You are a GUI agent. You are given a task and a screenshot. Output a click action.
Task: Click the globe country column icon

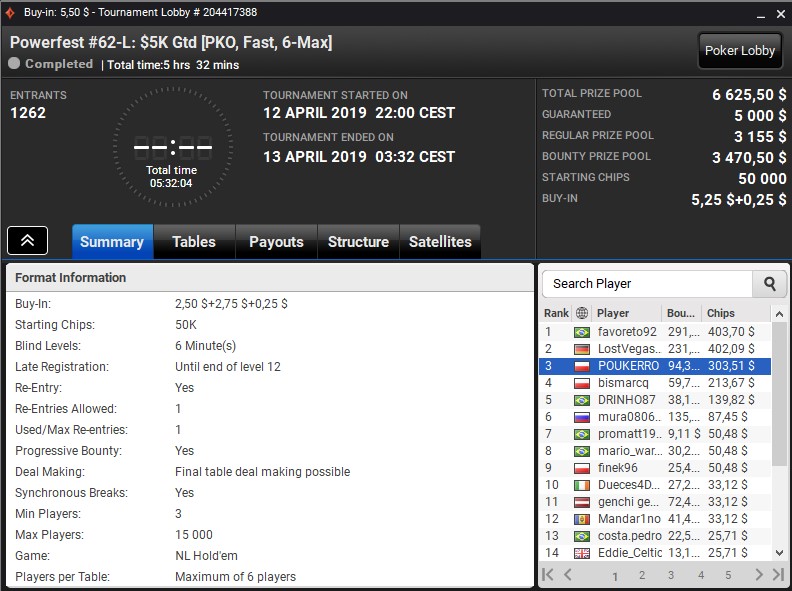click(582, 313)
